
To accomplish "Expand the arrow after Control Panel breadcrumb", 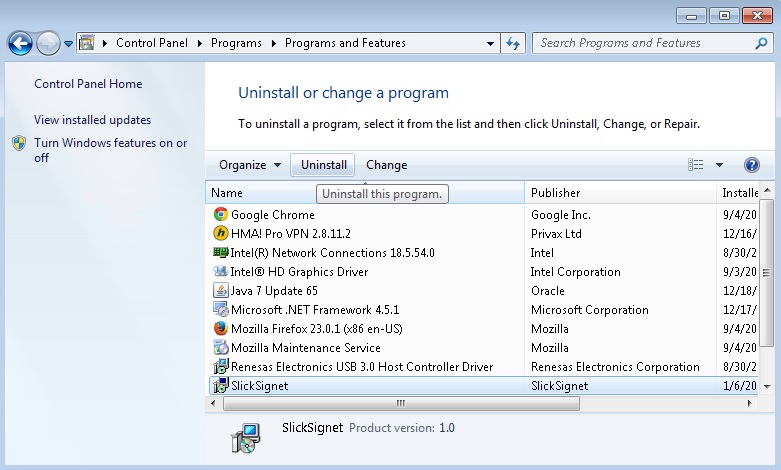I will tap(200, 43).
